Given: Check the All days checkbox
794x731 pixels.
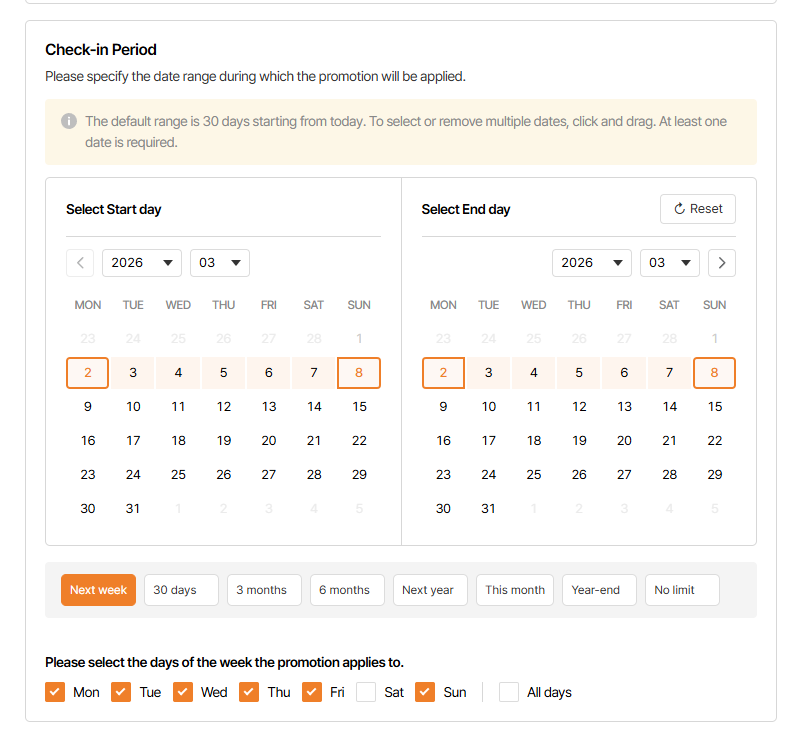Looking at the screenshot, I should (x=509, y=692).
